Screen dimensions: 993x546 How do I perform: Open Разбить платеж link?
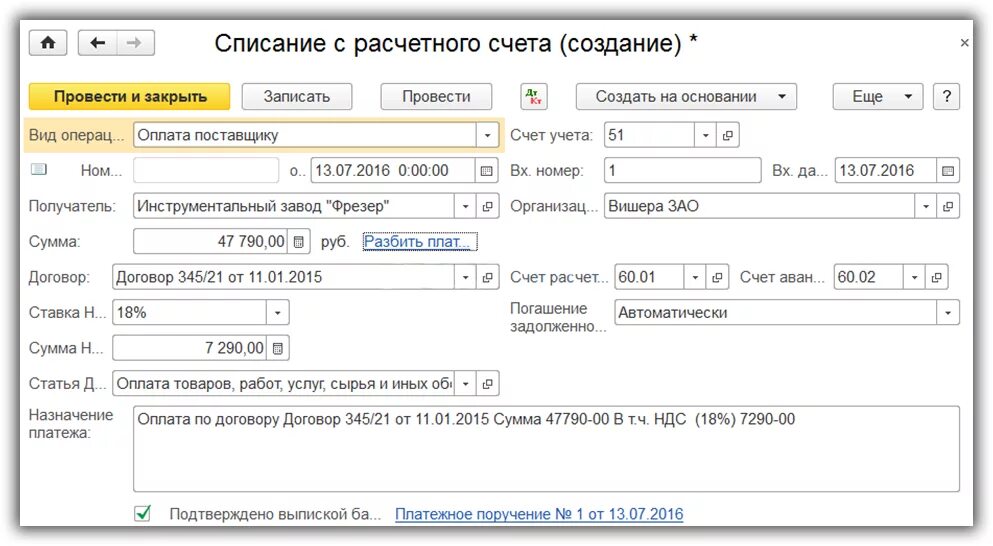pos(419,242)
